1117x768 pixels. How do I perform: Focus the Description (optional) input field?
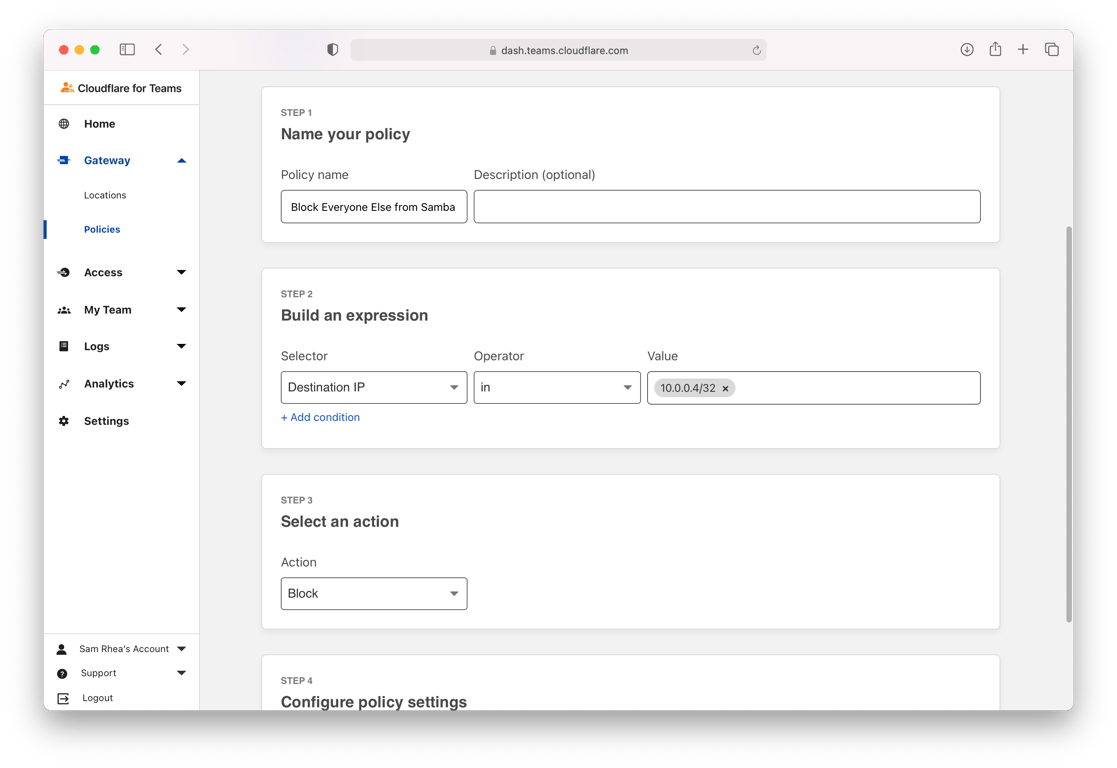pos(727,207)
